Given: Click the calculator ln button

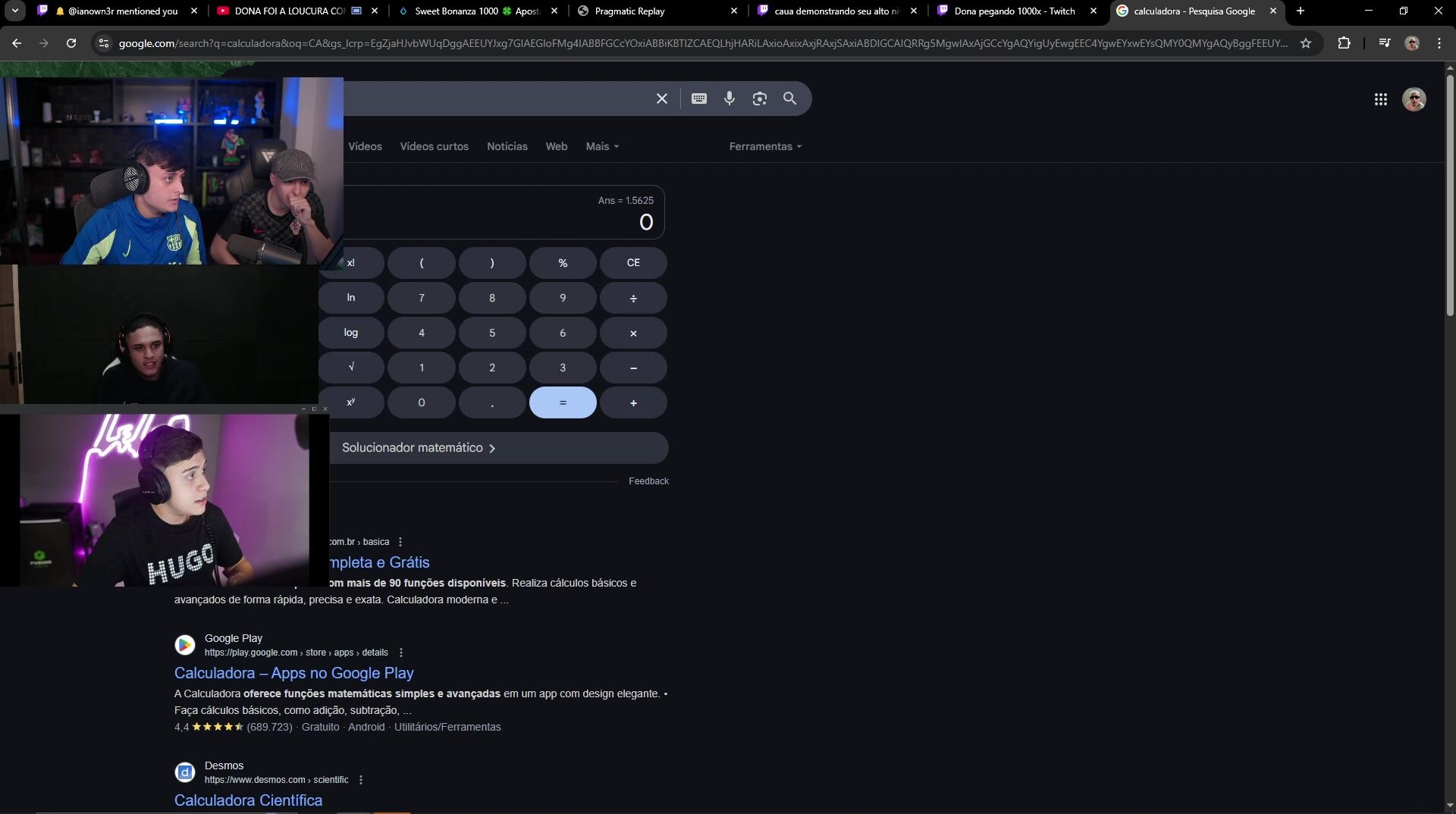Looking at the screenshot, I should coord(351,298).
